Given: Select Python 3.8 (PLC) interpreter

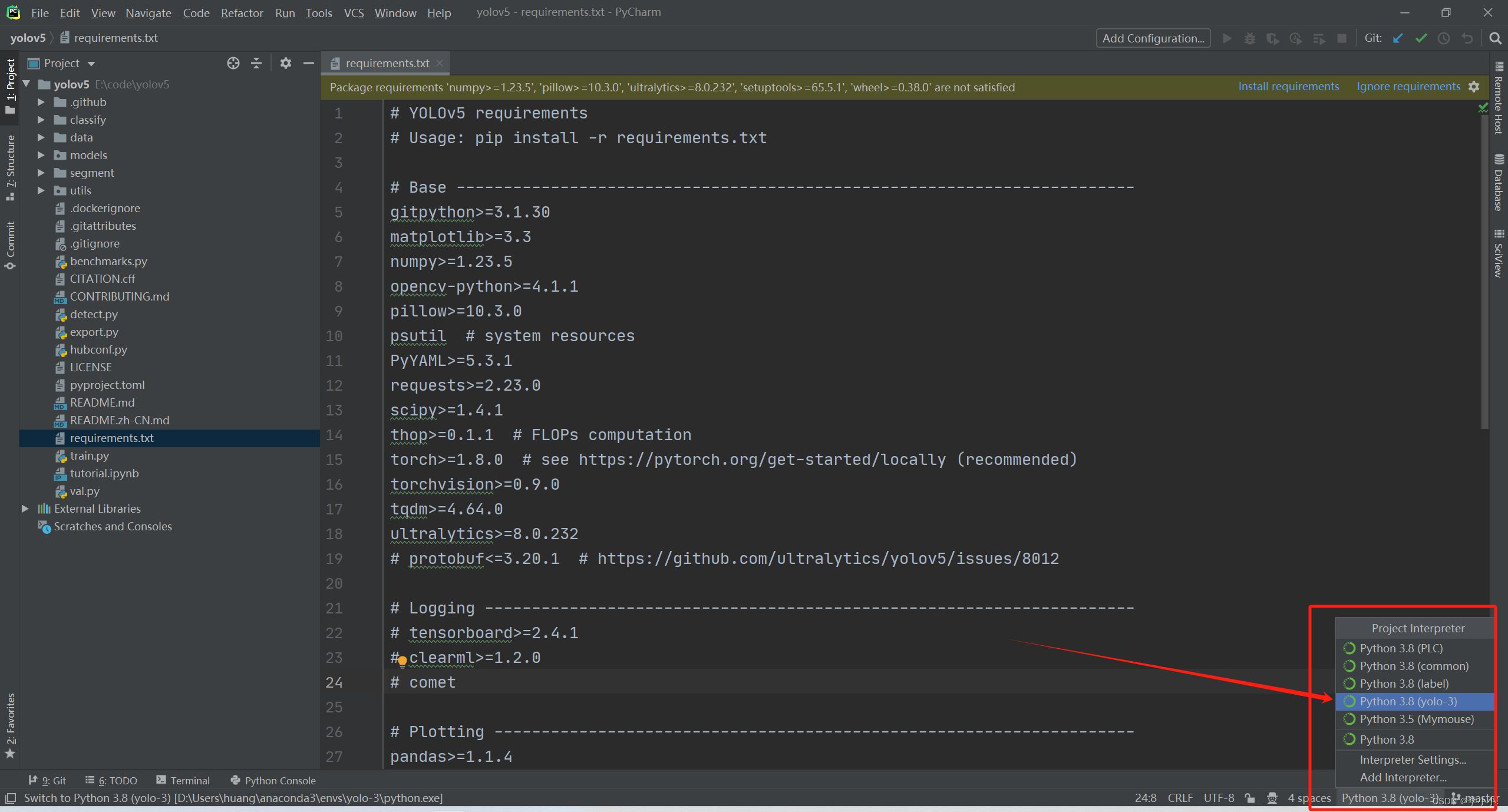Looking at the screenshot, I should tap(1414, 648).
